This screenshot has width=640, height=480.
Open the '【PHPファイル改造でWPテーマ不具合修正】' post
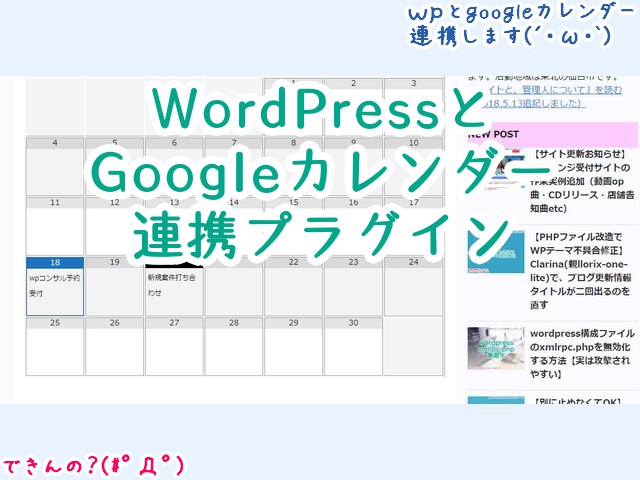click(580, 271)
